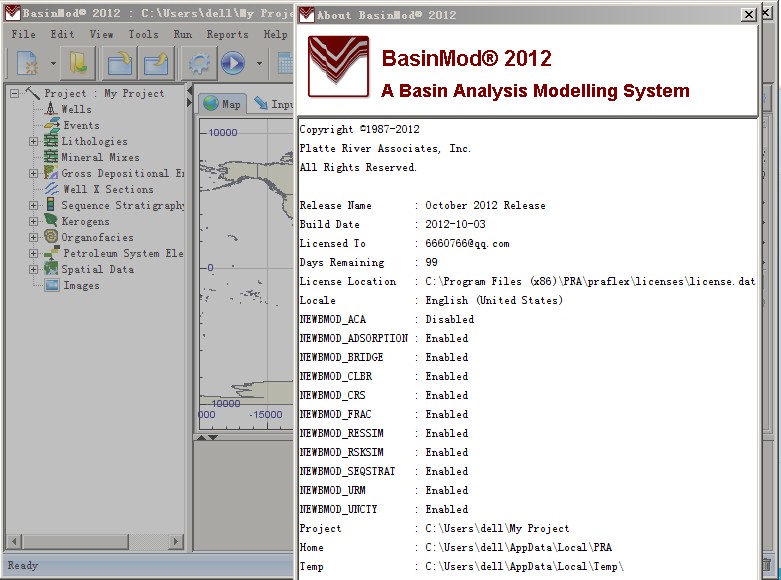781x580 pixels.
Task: Expand the Lithologies tree node
Action: (x=33, y=142)
